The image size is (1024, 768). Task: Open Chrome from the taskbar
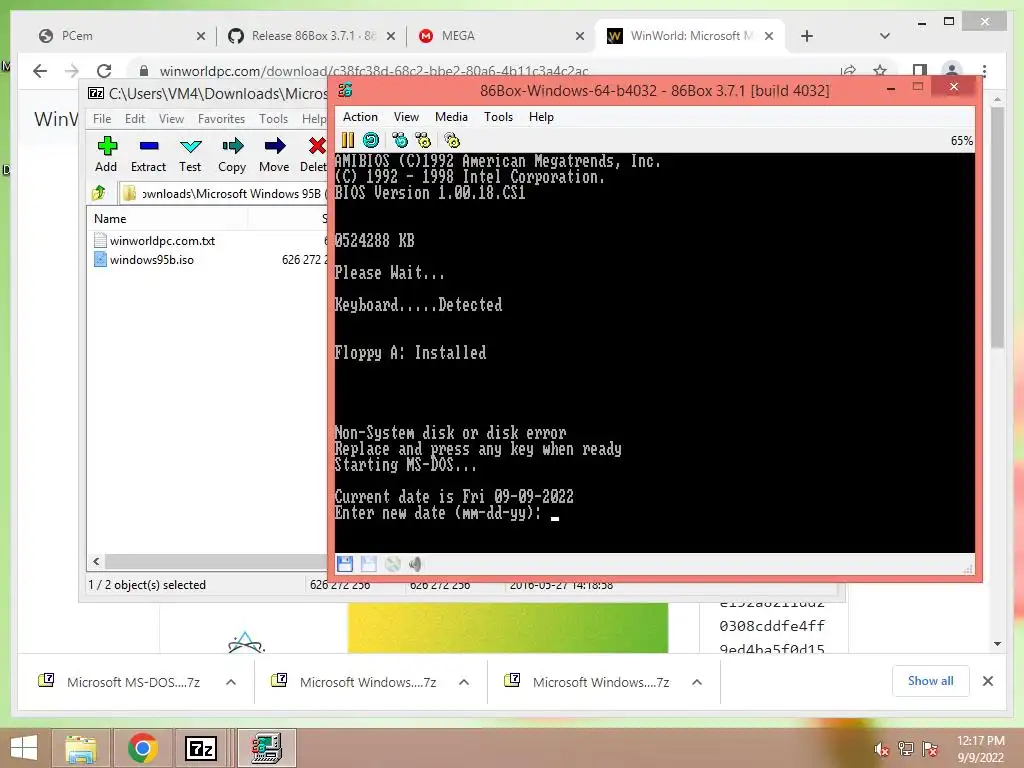(142, 748)
